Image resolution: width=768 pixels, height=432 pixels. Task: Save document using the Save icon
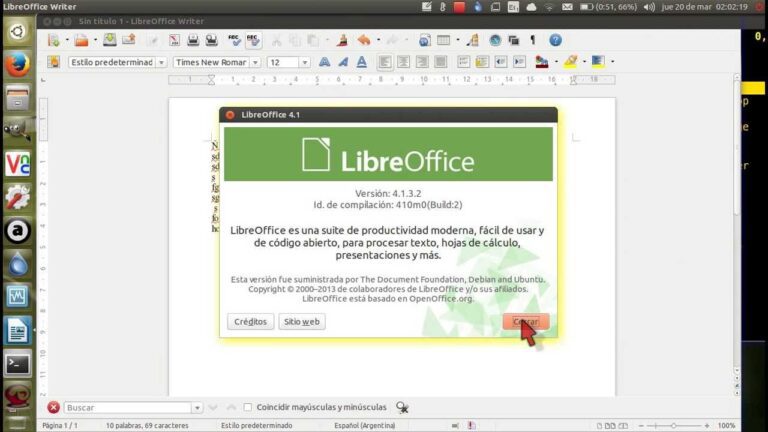pyautogui.click(x=110, y=40)
